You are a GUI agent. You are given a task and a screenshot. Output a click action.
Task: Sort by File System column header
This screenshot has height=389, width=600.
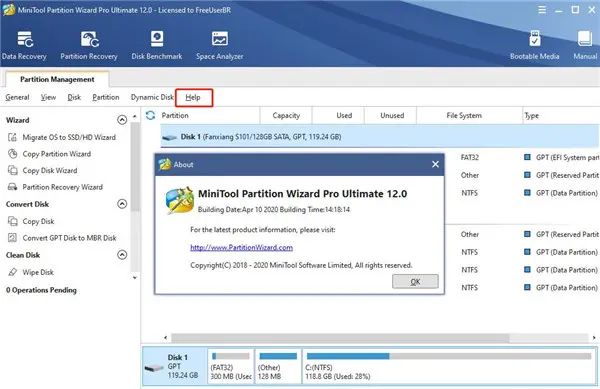pyautogui.click(x=470, y=115)
